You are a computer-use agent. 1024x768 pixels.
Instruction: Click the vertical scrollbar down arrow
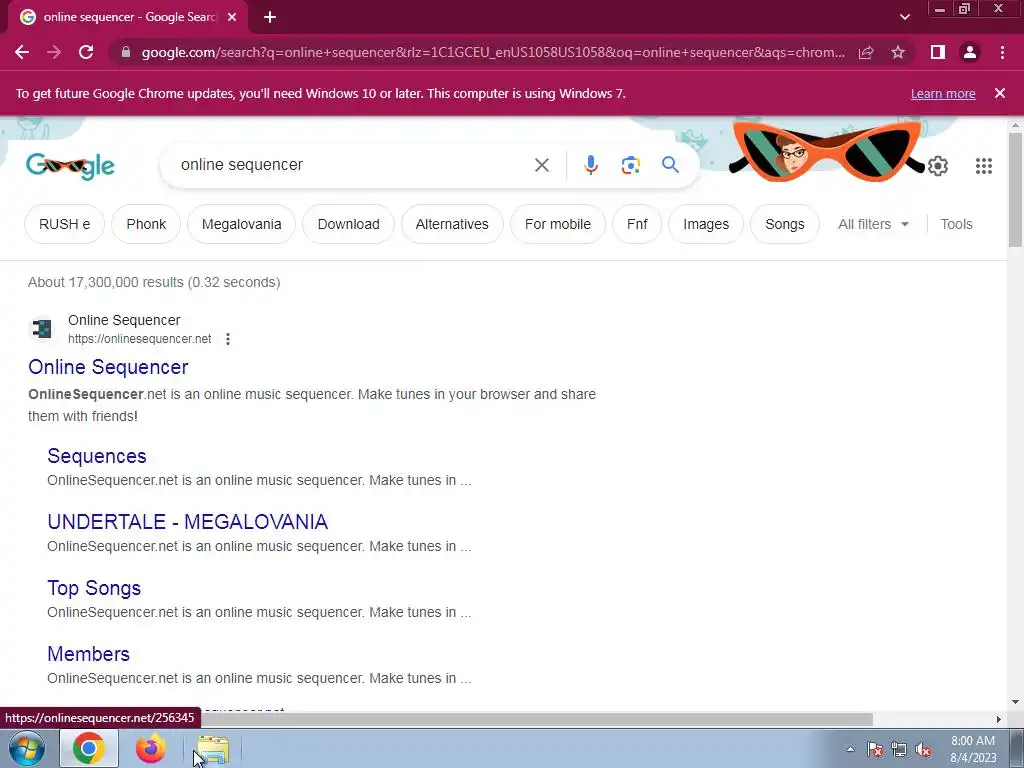click(1015, 703)
